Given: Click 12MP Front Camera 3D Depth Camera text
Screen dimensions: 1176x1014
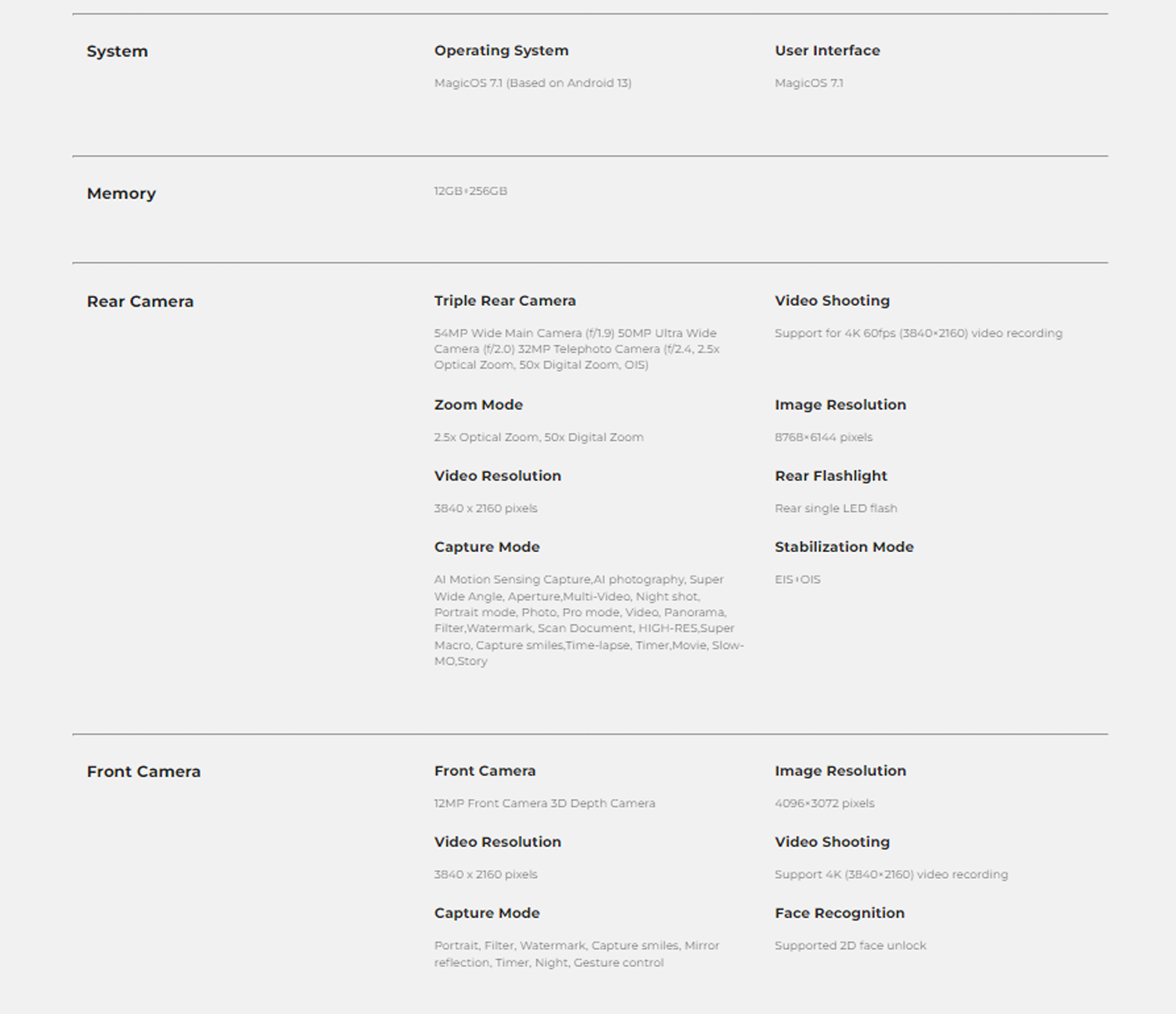Looking at the screenshot, I should [x=544, y=804].
